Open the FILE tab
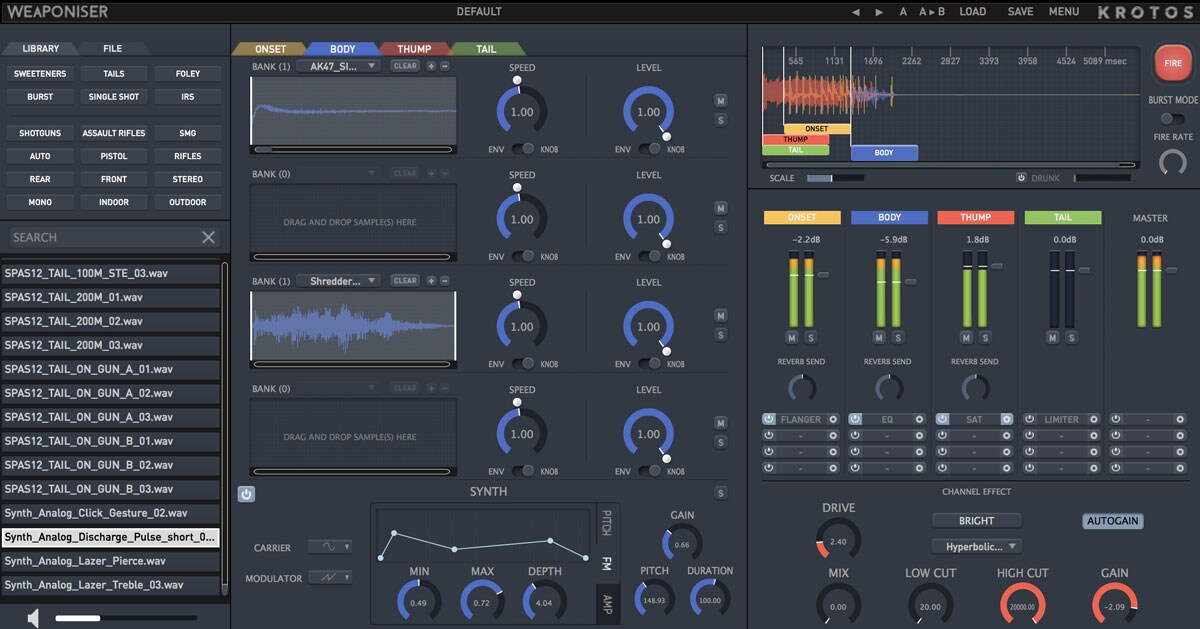Viewport: 1200px width, 629px height. [x=113, y=48]
